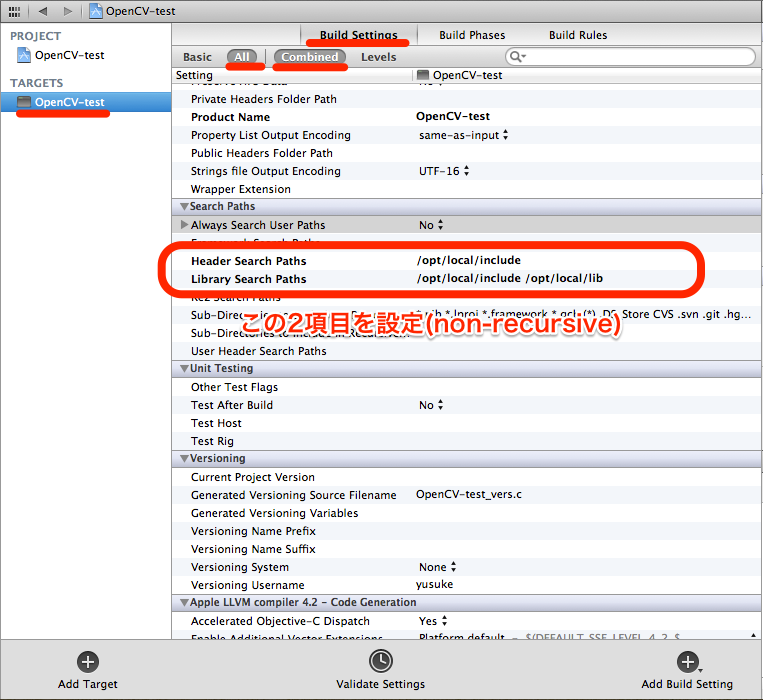Open Accelerated Objective-C Dispatch Yes dropdown
The height and width of the screenshot is (700, 763).
pyautogui.click(x=433, y=621)
